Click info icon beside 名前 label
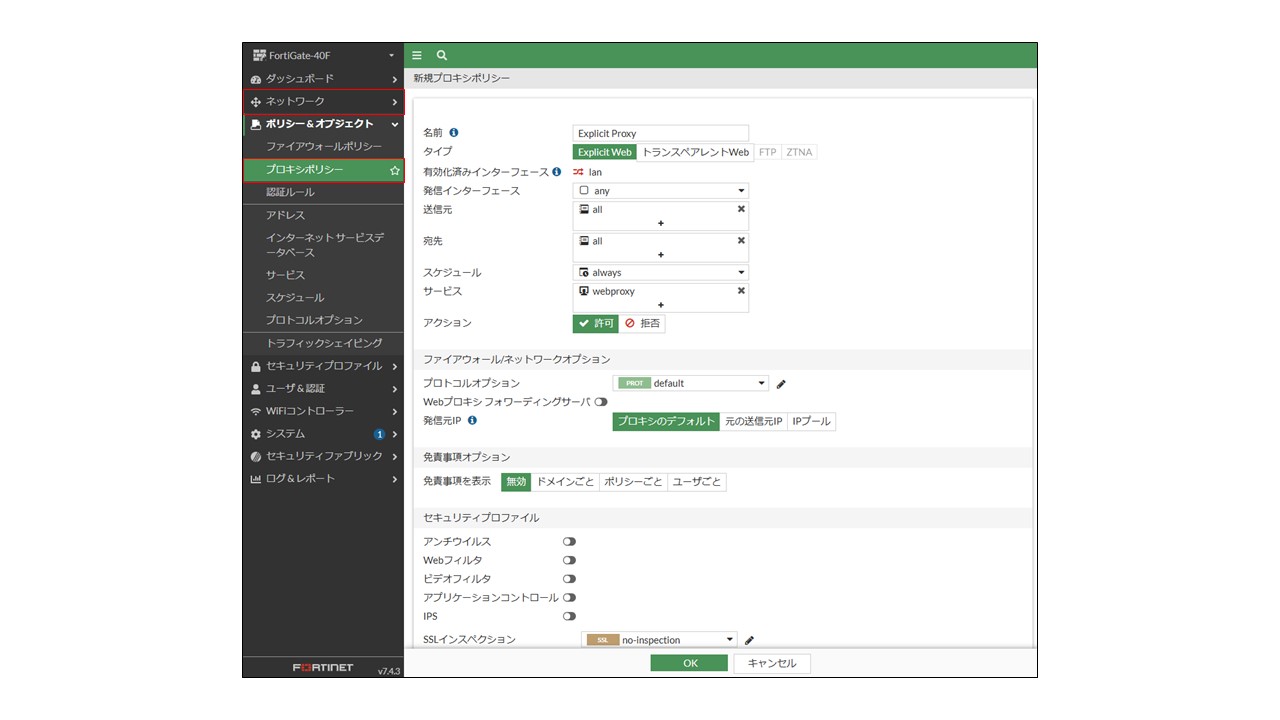Screen dimensions: 1280x720 (454, 132)
